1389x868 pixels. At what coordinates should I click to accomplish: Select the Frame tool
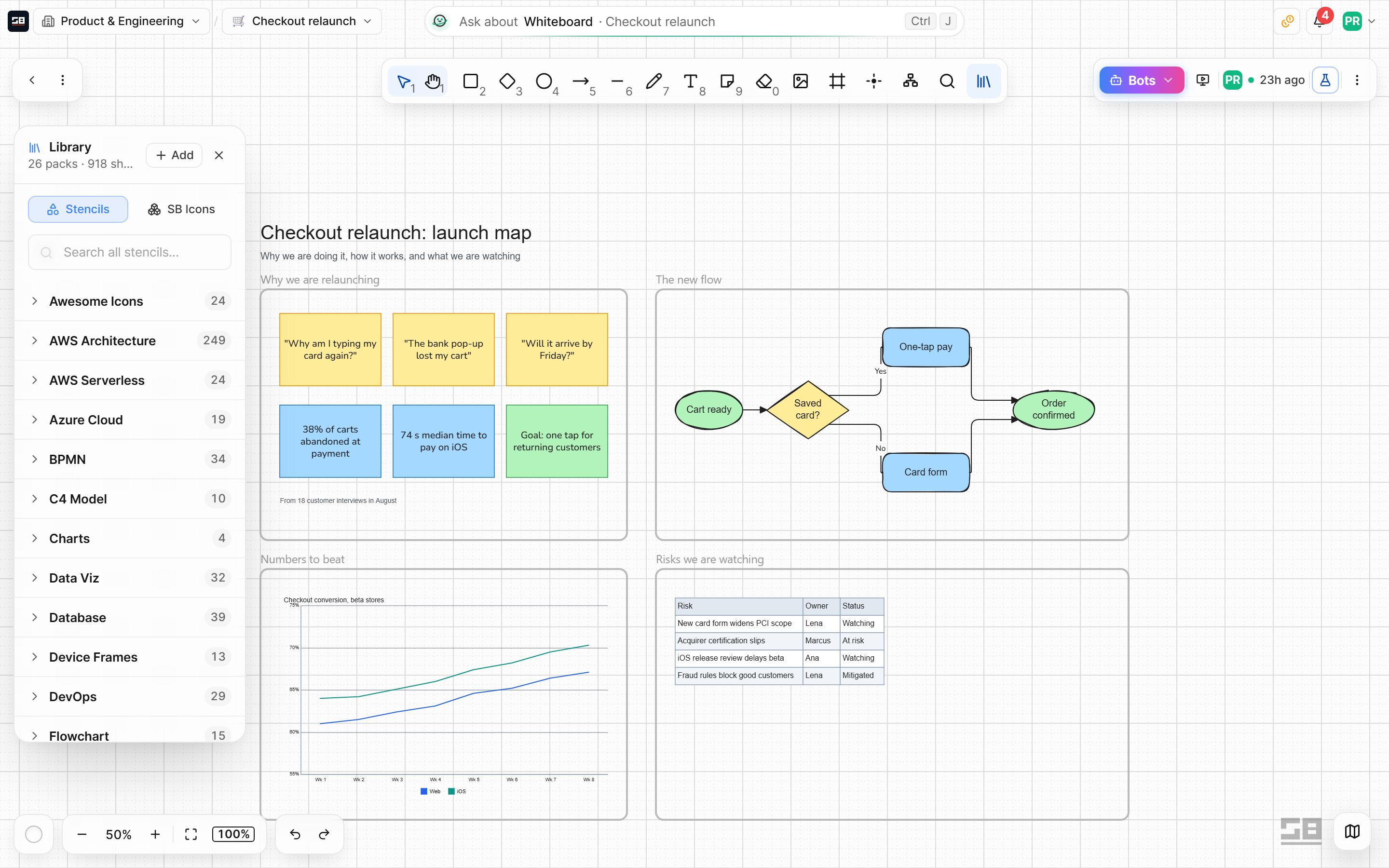click(x=837, y=81)
